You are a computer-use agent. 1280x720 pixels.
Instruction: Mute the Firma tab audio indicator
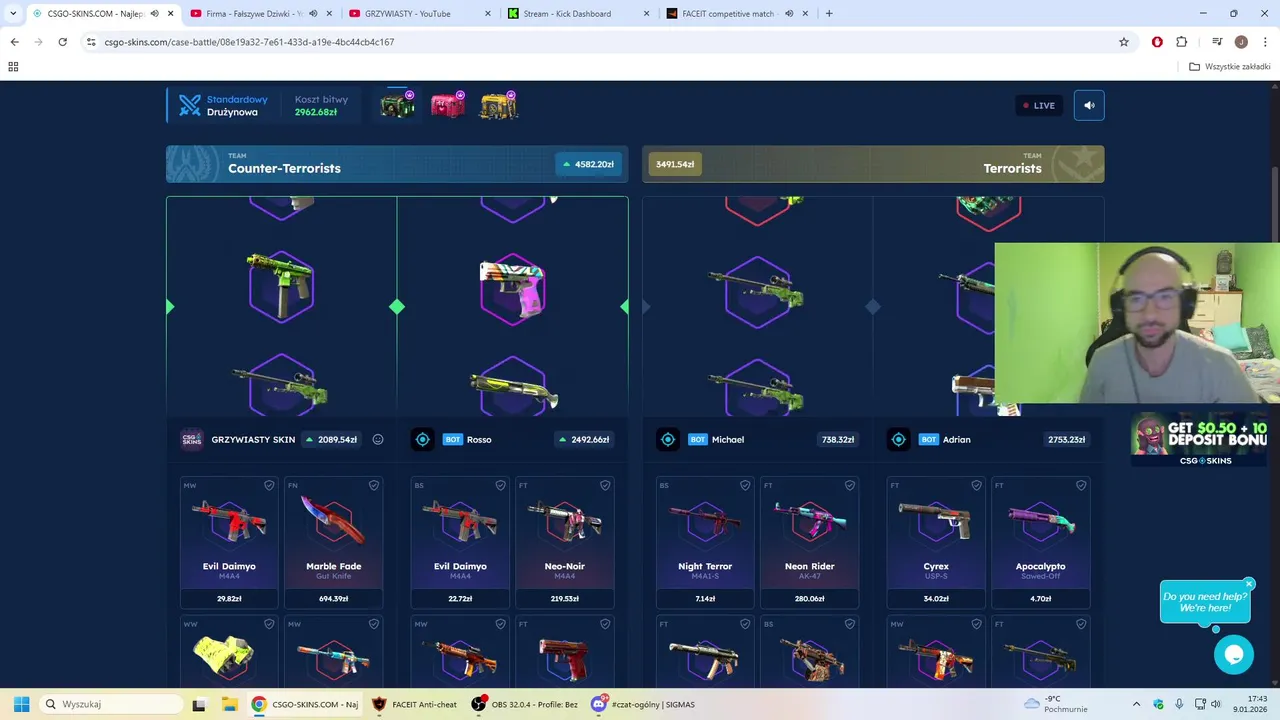(313, 13)
